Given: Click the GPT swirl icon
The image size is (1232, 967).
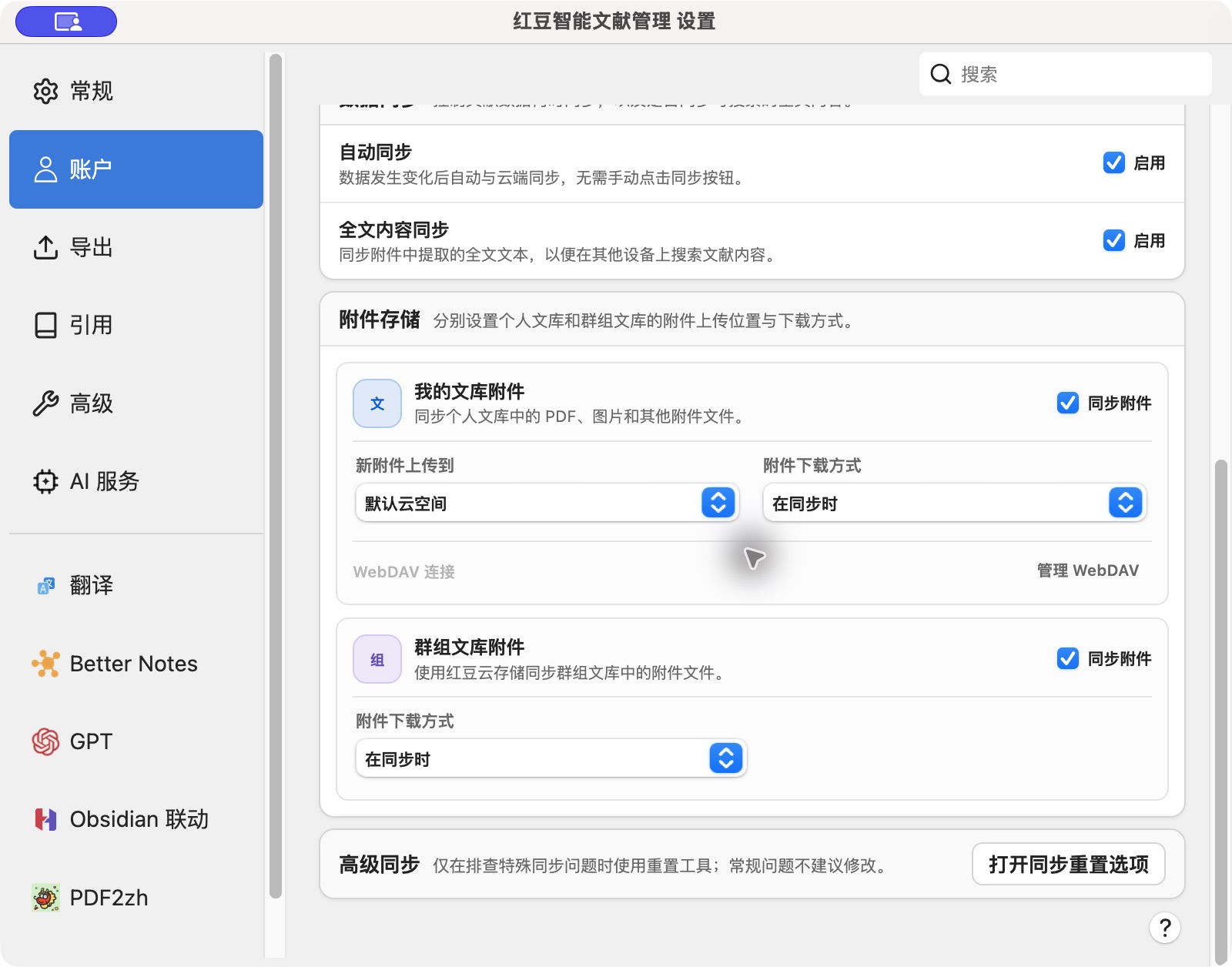Looking at the screenshot, I should point(45,741).
